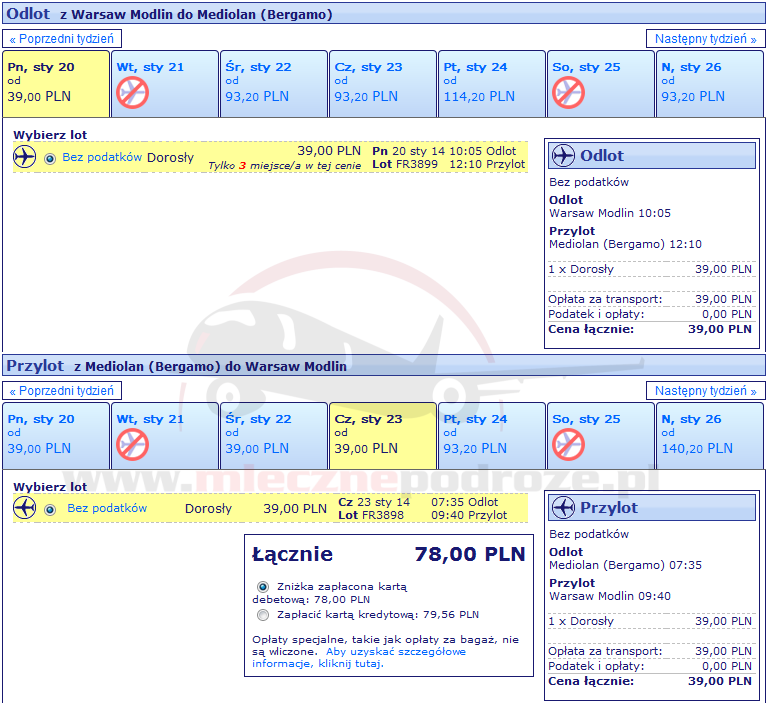Select the radio button for flight FR3899
Image resolution: width=767 pixels, height=703 pixels.
pyautogui.click(x=49, y=158)
